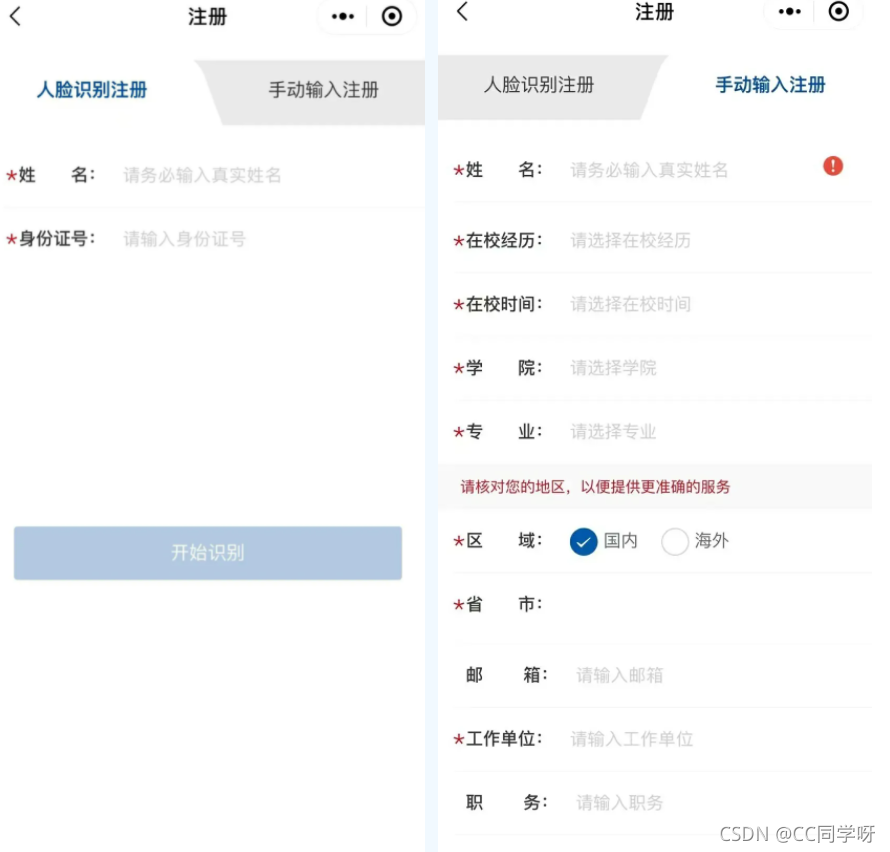Screen dimensions: 890x852
Task: Open the three-dot menu on the right screen
Action: tap(788, 13)
